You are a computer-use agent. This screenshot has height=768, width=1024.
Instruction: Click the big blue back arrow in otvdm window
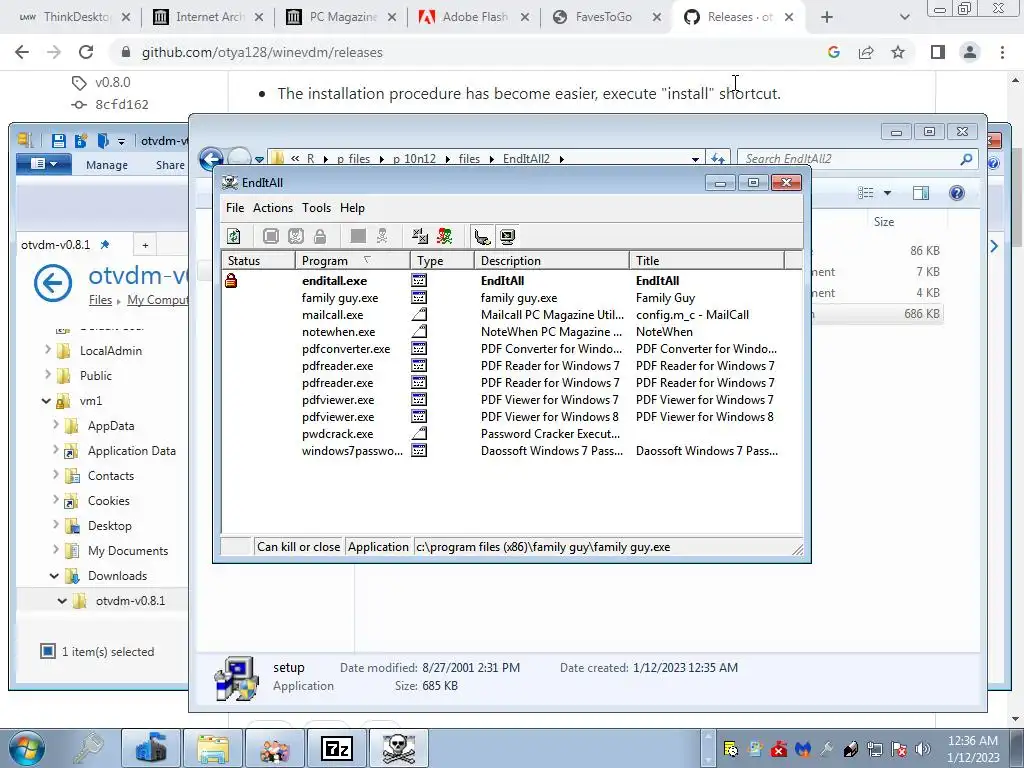point(53,283)
